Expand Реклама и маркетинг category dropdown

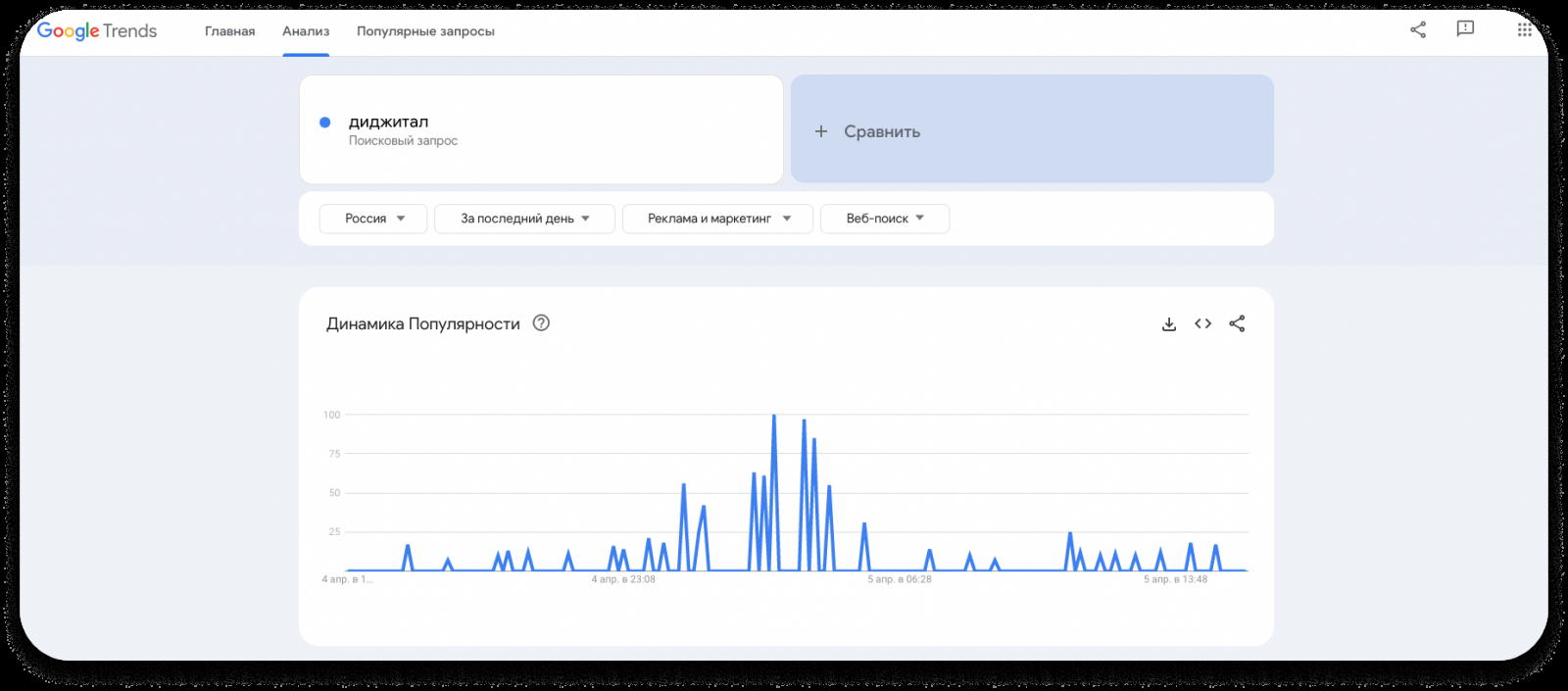[x=717, y=219]
